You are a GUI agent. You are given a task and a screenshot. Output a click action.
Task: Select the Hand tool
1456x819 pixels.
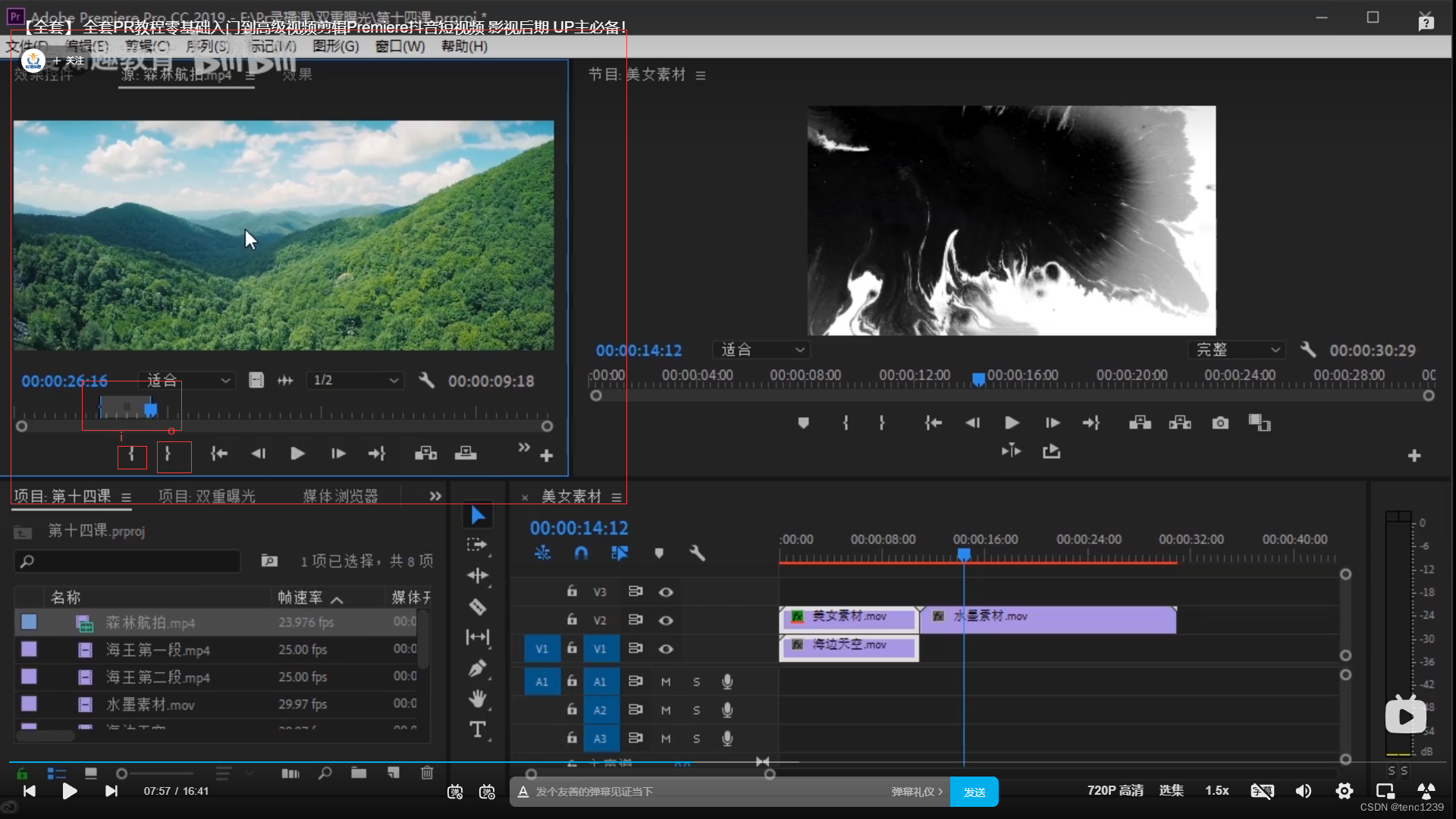(477, 698)
